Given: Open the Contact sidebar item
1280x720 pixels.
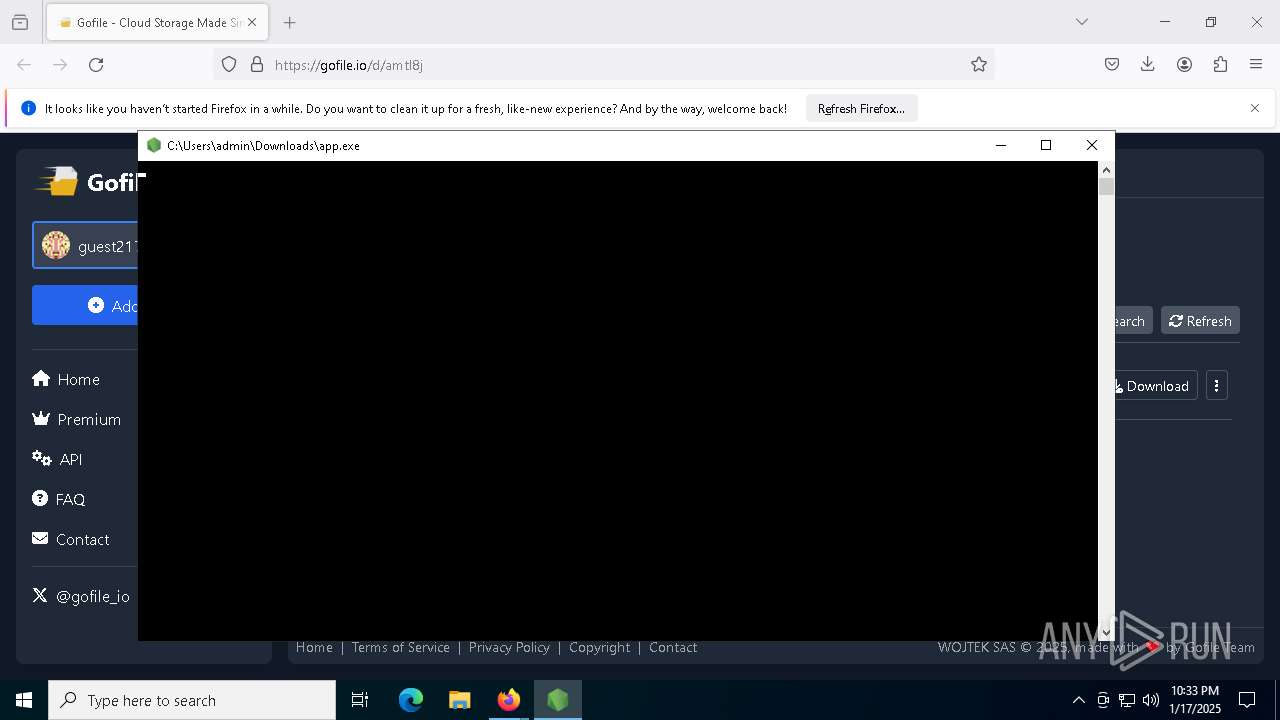Looking at the screenshot, I should [x=70, y=539].
